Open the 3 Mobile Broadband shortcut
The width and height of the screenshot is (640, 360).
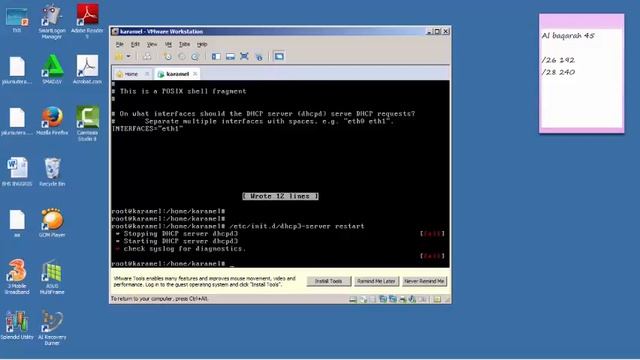[x=17, y=276]
